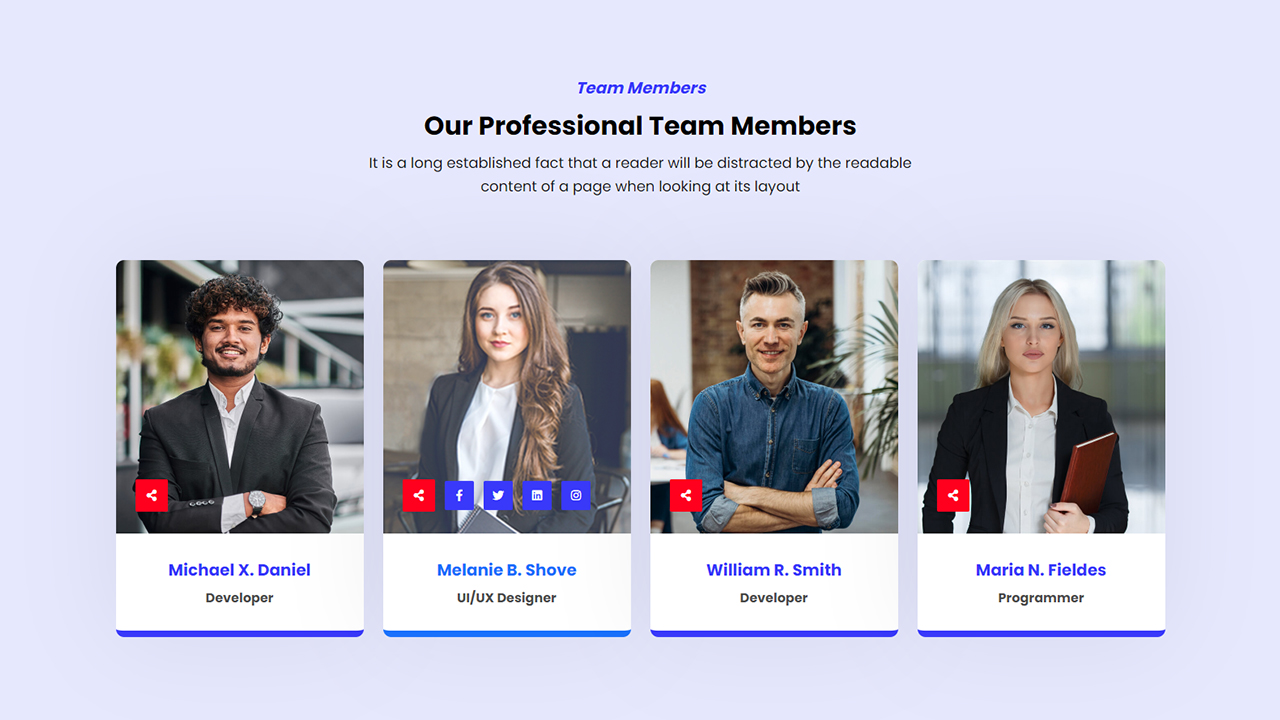1280x720 pixels.
Task: Click 'Our Professional Team Members' heading
Action: [x=640, y=126]
